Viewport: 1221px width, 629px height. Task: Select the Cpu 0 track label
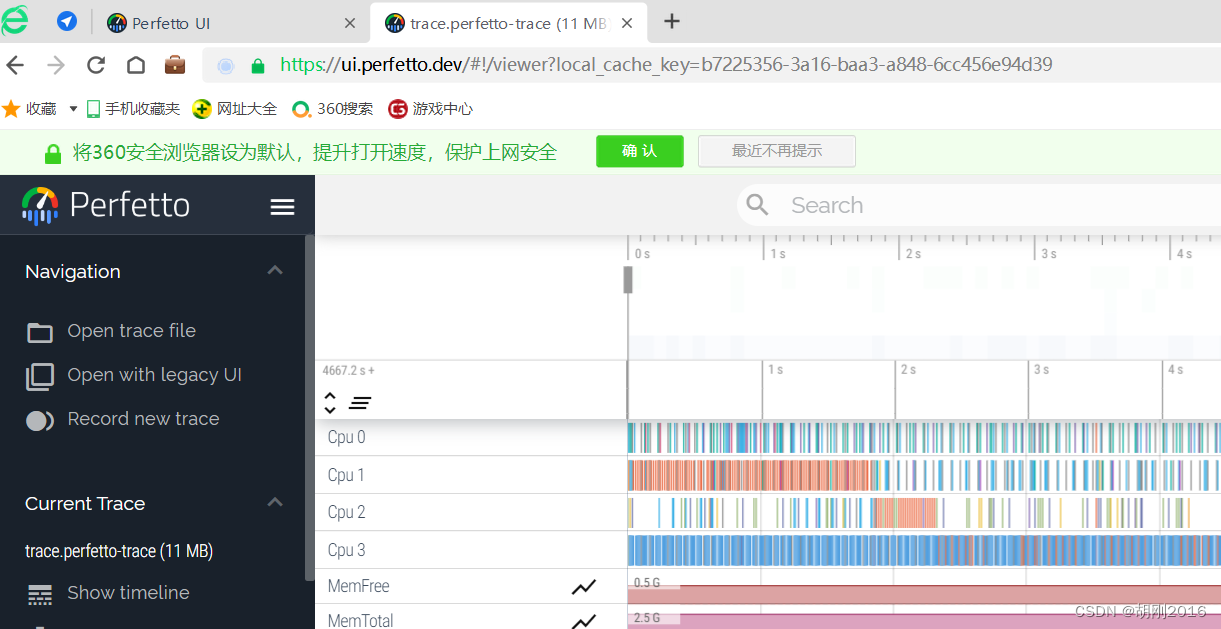346,437
